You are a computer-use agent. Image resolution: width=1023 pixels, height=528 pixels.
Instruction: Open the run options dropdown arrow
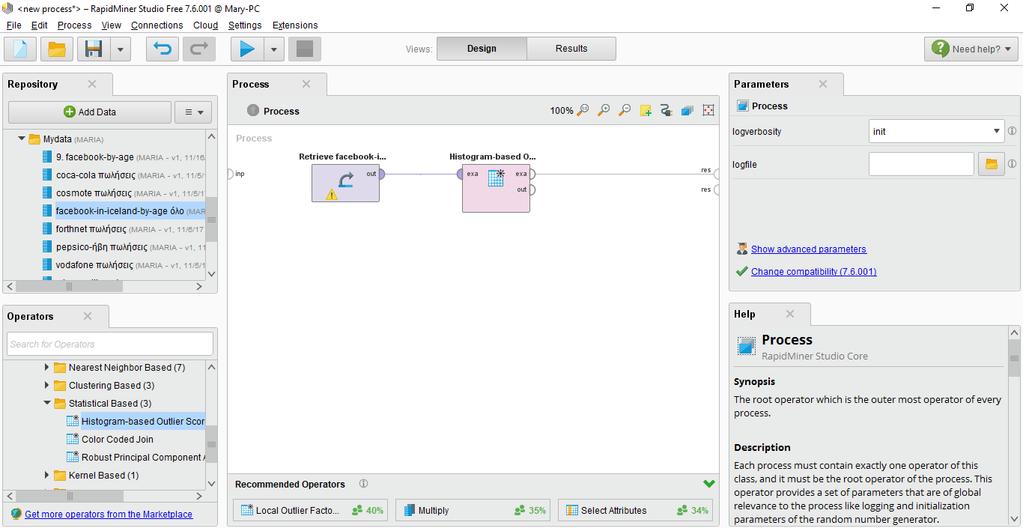click(274, 49)
